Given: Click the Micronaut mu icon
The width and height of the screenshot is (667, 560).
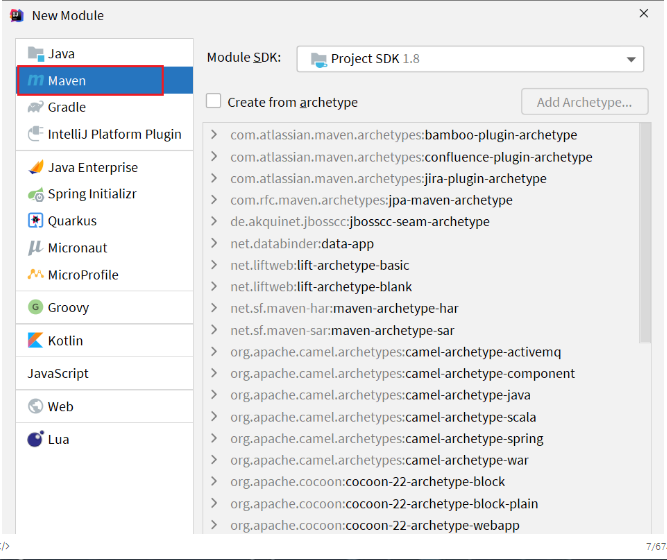Looking at the screenshot, I should click(36, 248).
